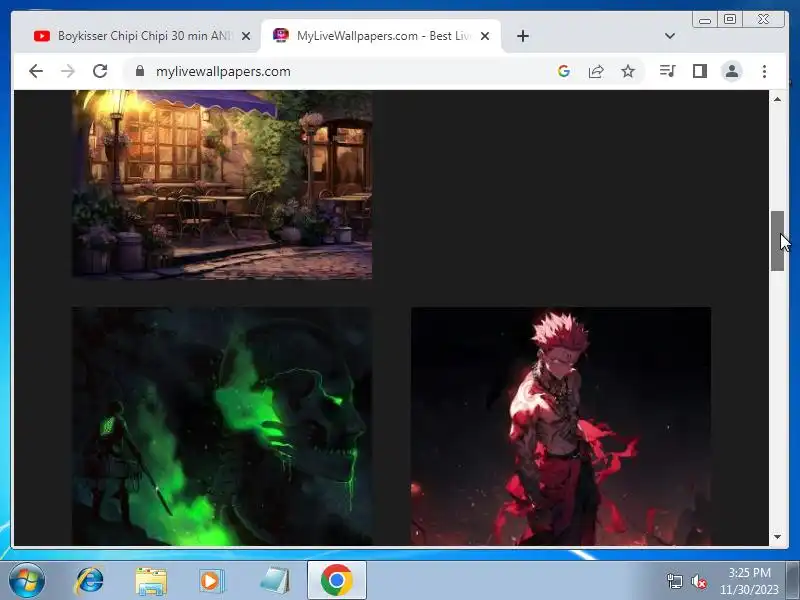The width and height of the screenshot is (800, 600).
Task: Open the cafe street wallpaper thumbnail
Action: (x=222, y=184)
